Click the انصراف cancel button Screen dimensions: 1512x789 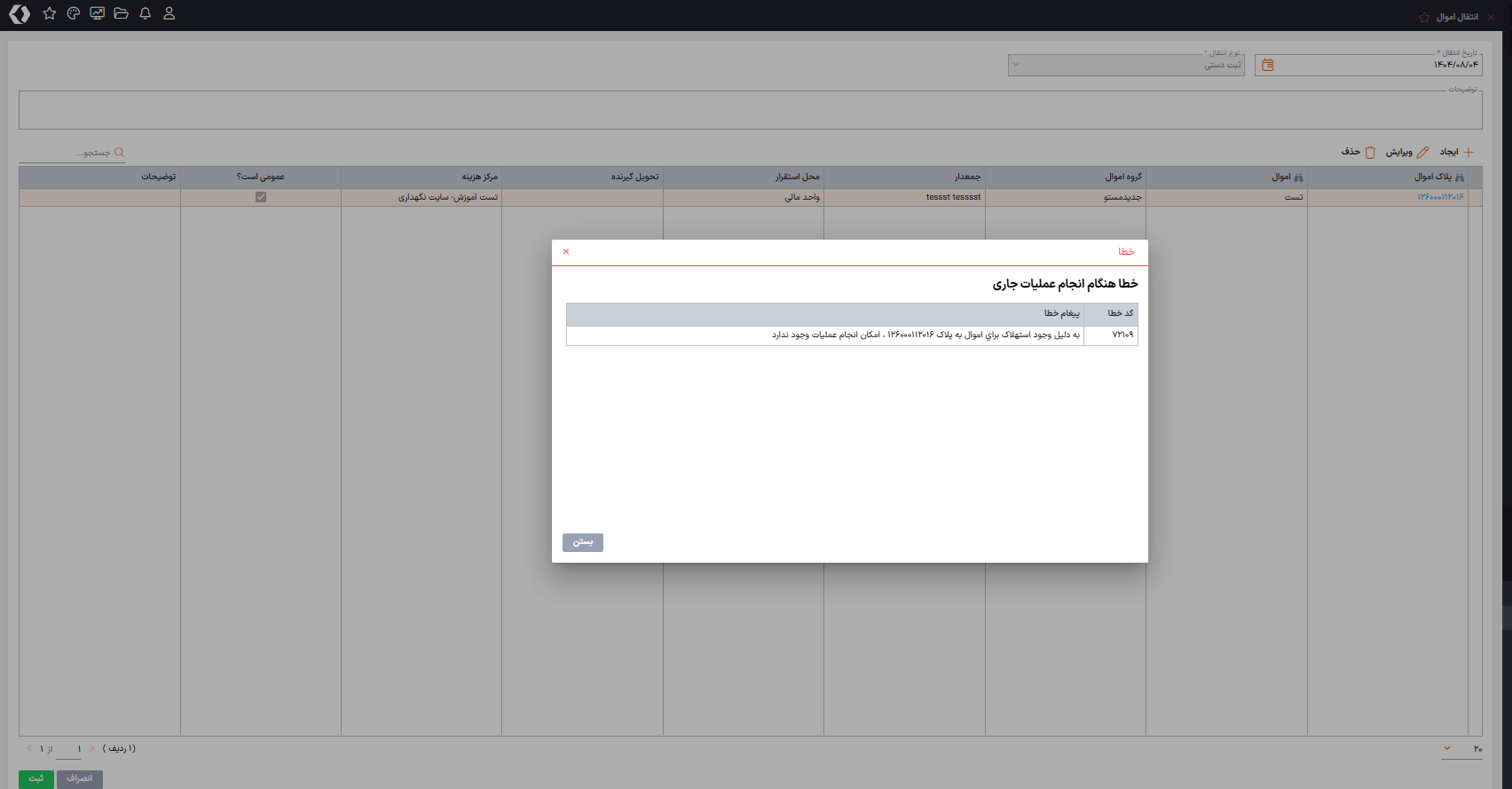(80, 778)
